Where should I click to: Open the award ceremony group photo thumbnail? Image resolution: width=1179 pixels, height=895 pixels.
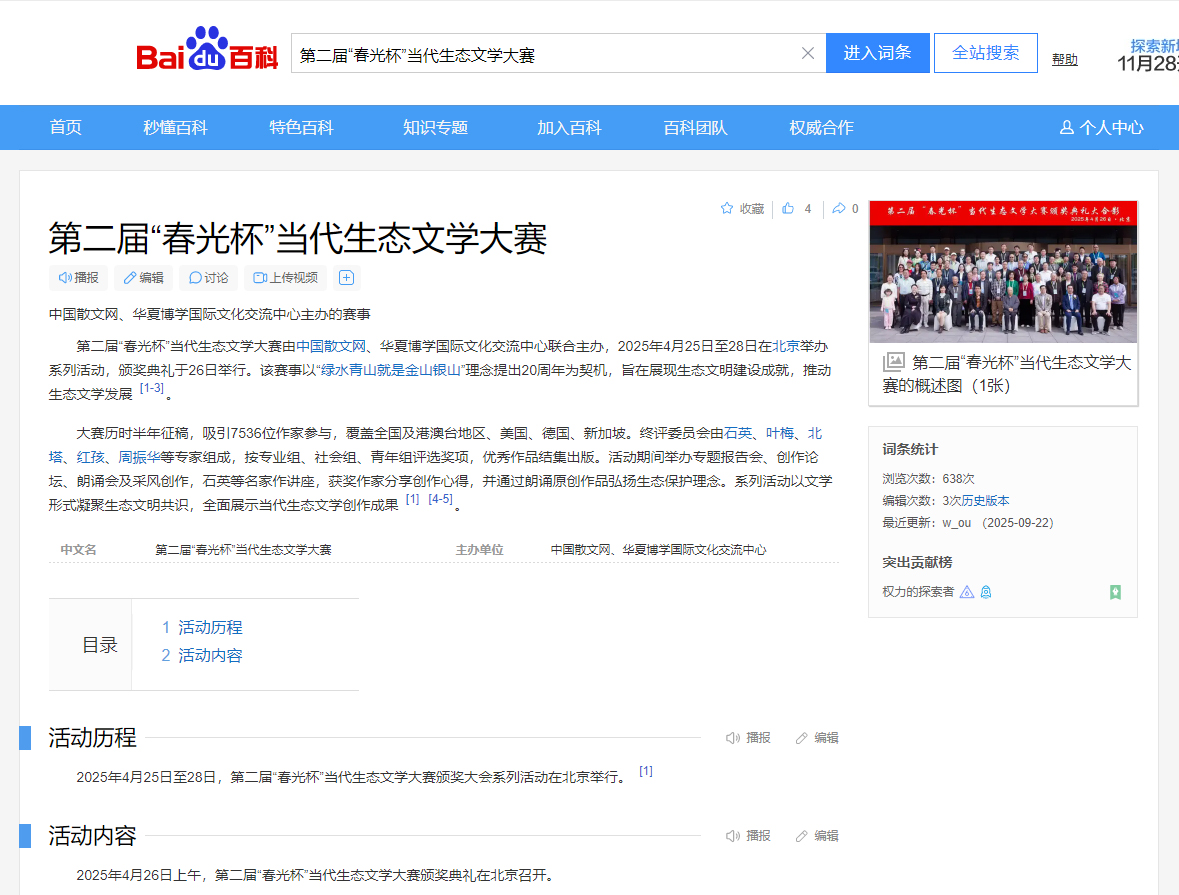pos(1003,272)
